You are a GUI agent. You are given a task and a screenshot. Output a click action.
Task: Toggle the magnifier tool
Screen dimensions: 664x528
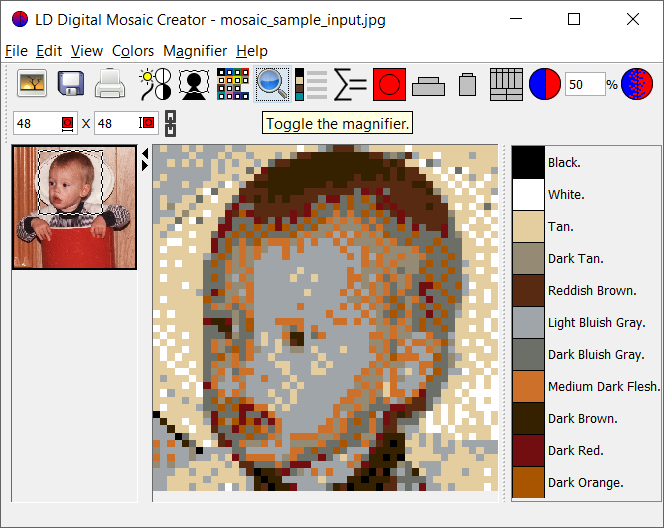[272, 84]
